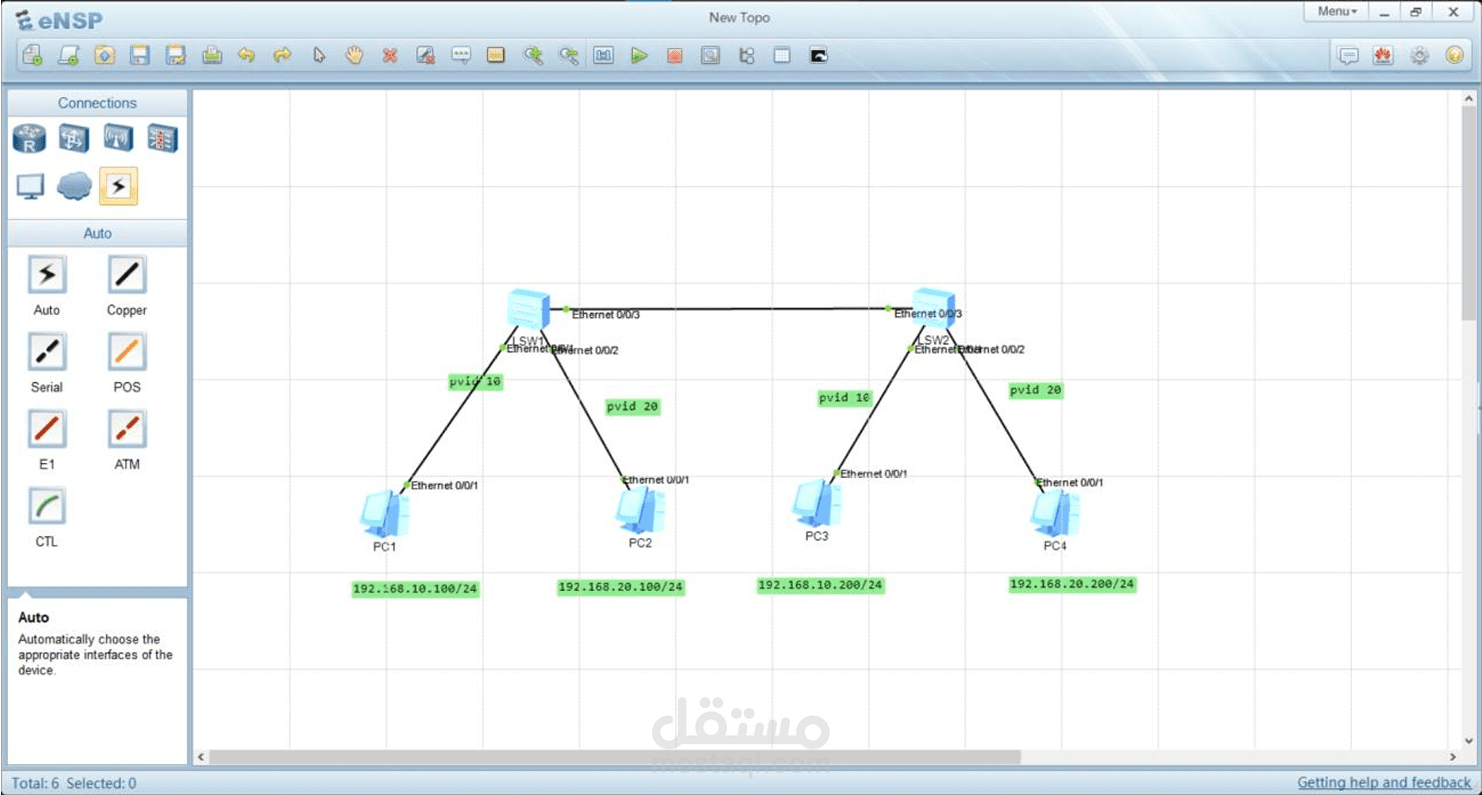Screen dimensions: 1482x795
Task: Select PC3 on the canvas
Action: click(817, 503)
